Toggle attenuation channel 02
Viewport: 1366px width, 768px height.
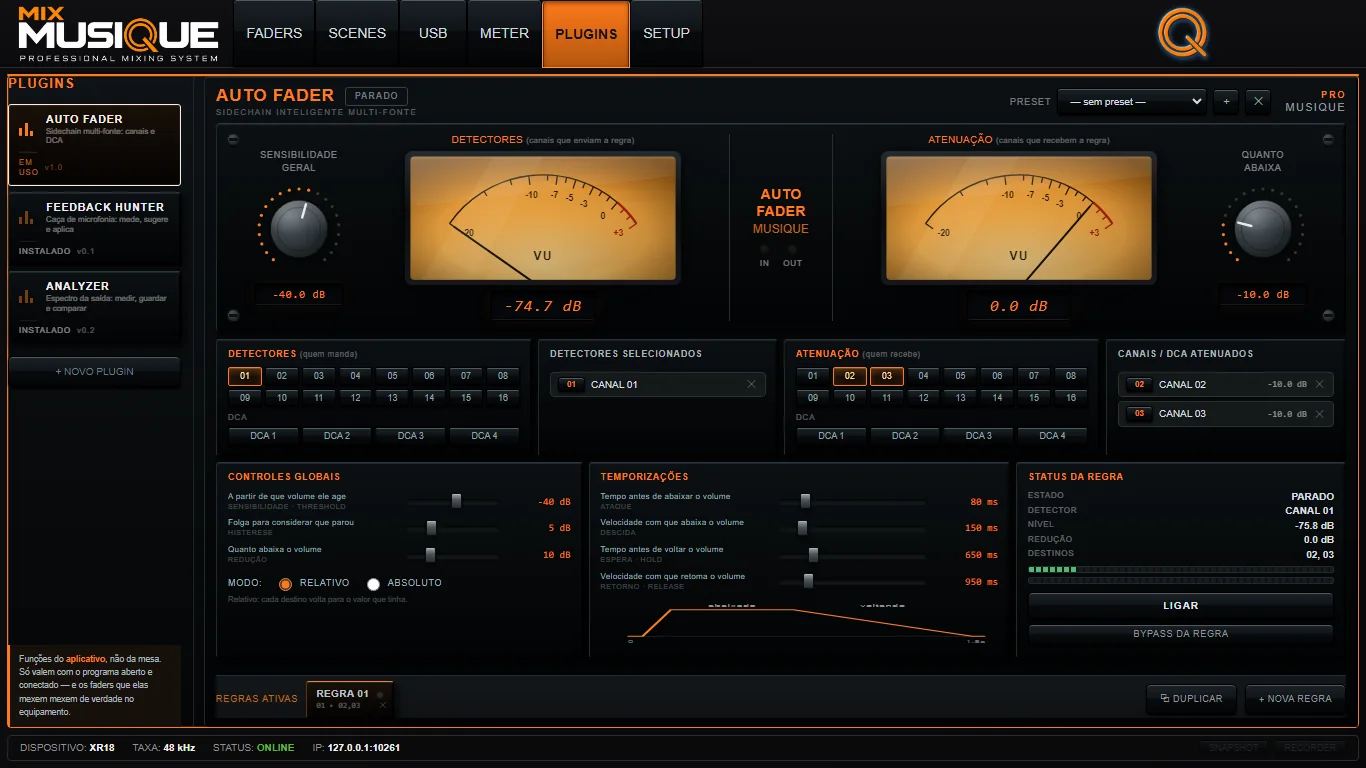pyautogui.click(x=850, y=376)
